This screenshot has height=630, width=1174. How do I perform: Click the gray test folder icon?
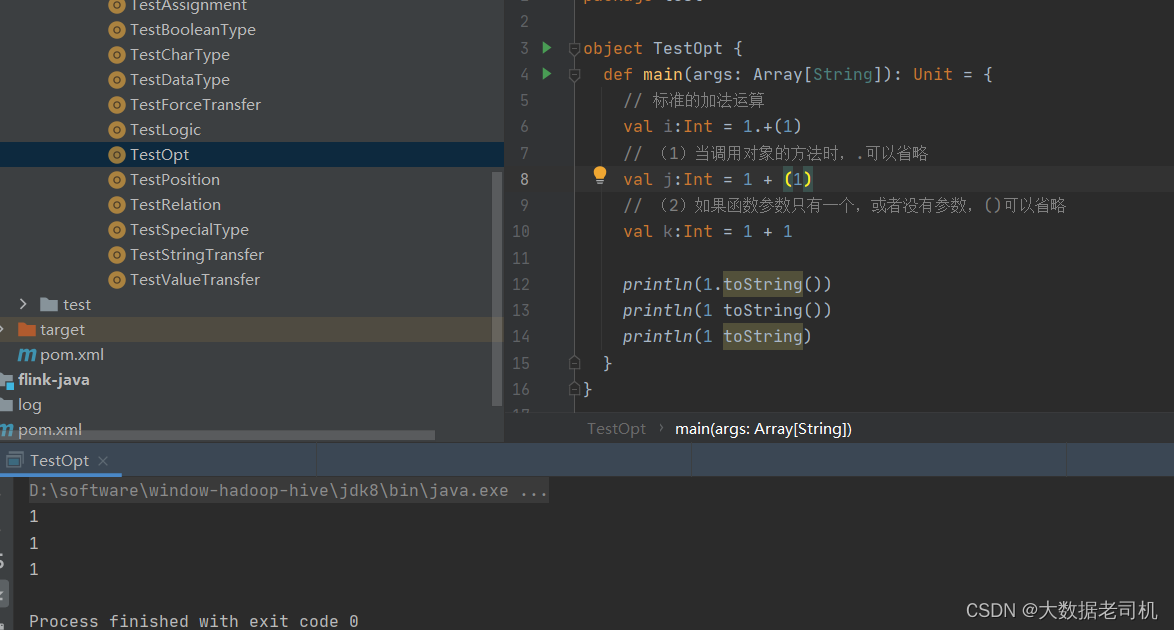click(x=49, y=304)
